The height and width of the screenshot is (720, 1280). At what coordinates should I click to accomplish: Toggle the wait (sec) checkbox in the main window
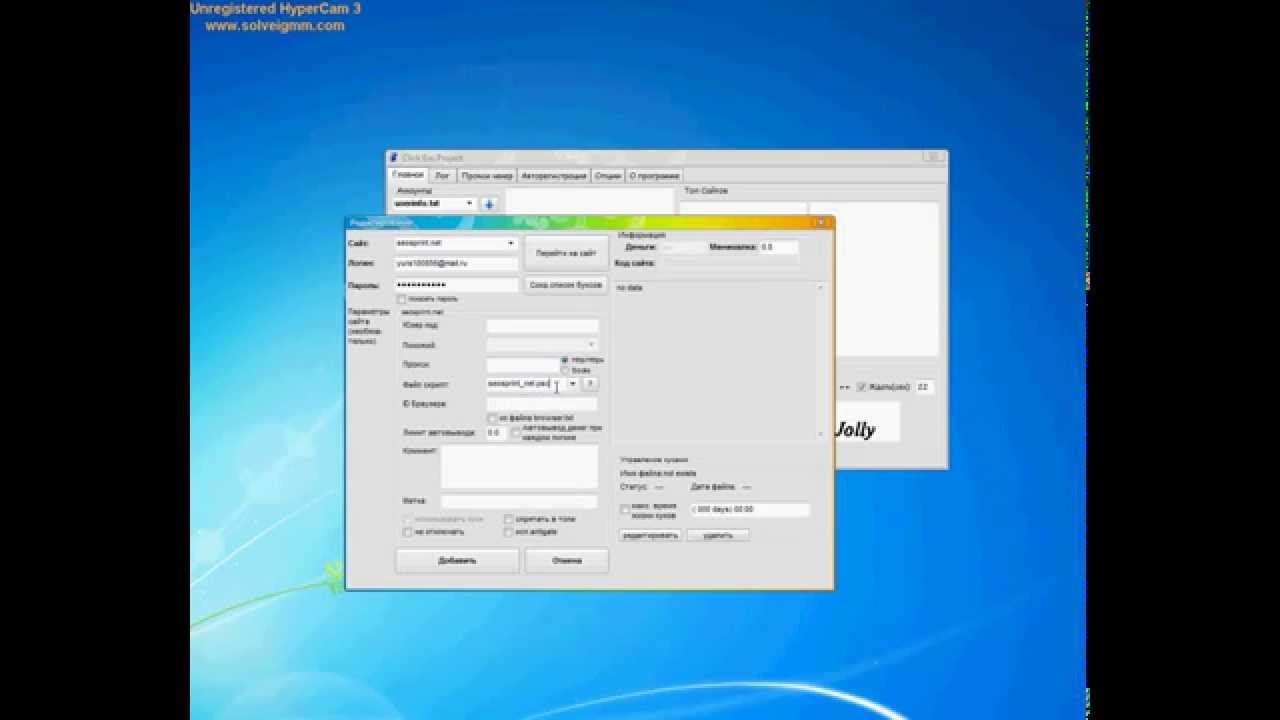pos(861,387)
